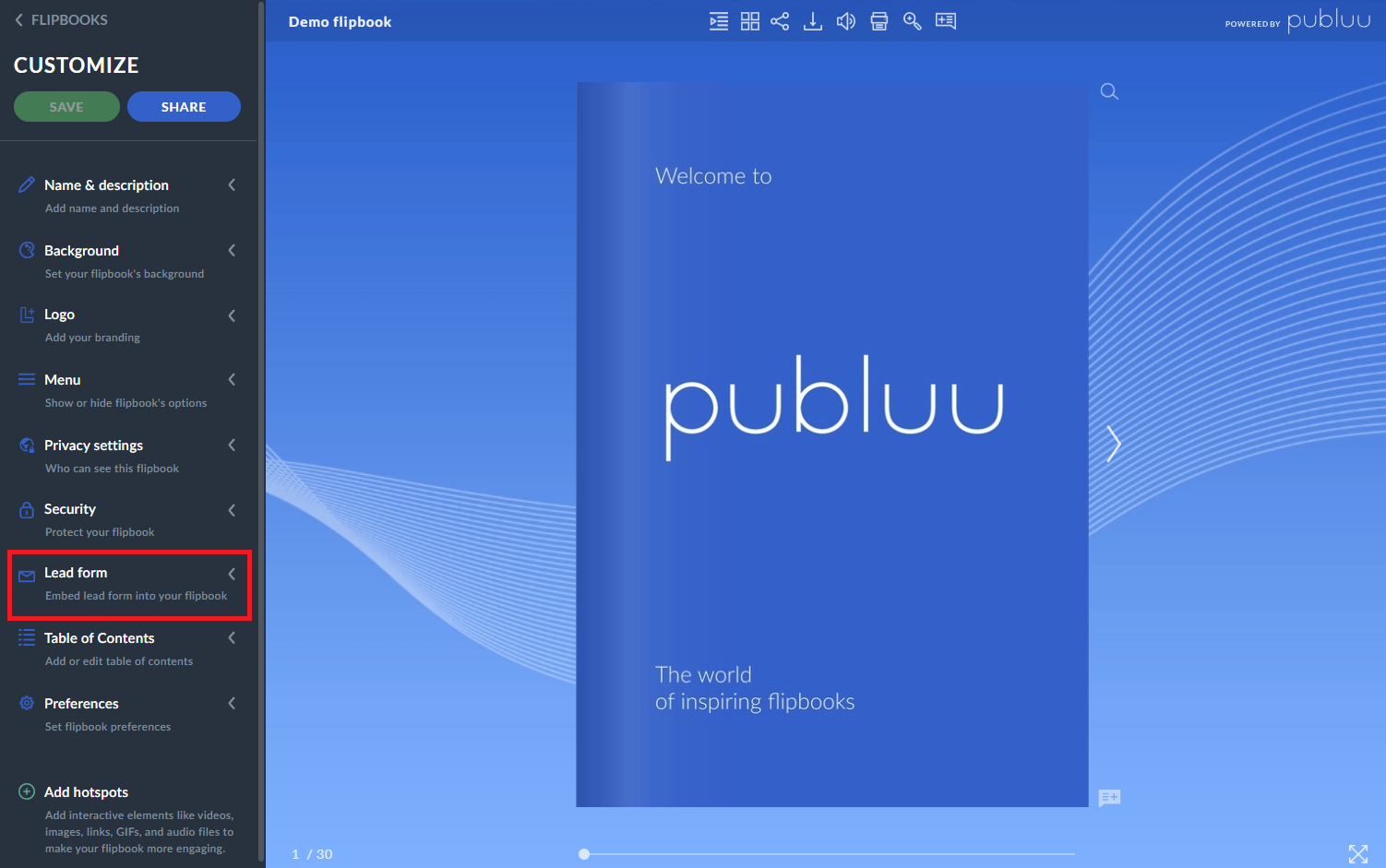Expand Security section chevron
The height and width of the screenshot is (868, 1386).
click(232, 509)
